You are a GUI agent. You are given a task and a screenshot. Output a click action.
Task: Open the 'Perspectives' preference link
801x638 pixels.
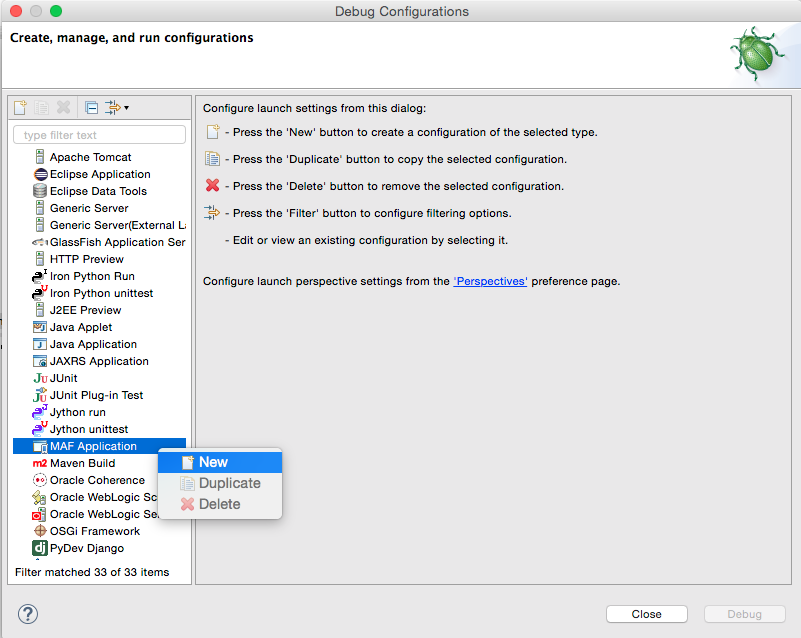[490, 281]
